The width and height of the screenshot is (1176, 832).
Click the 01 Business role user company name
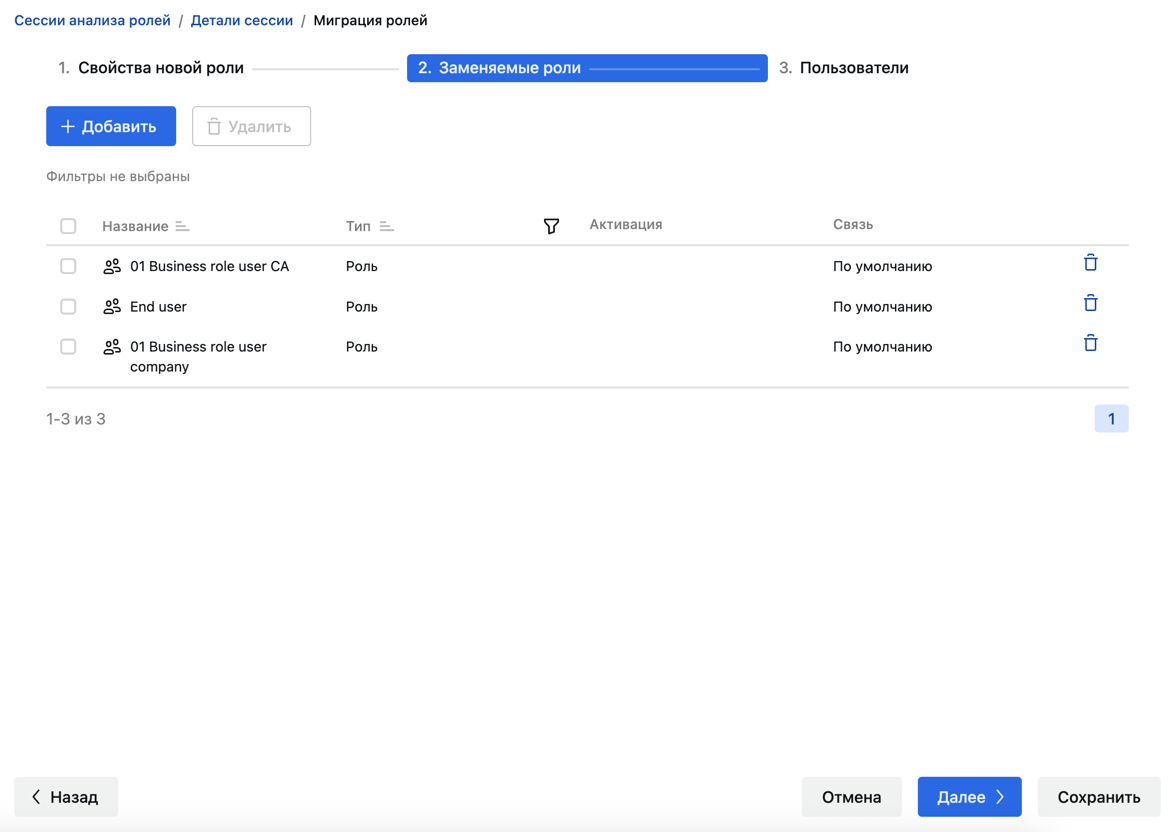pos(198,356)
